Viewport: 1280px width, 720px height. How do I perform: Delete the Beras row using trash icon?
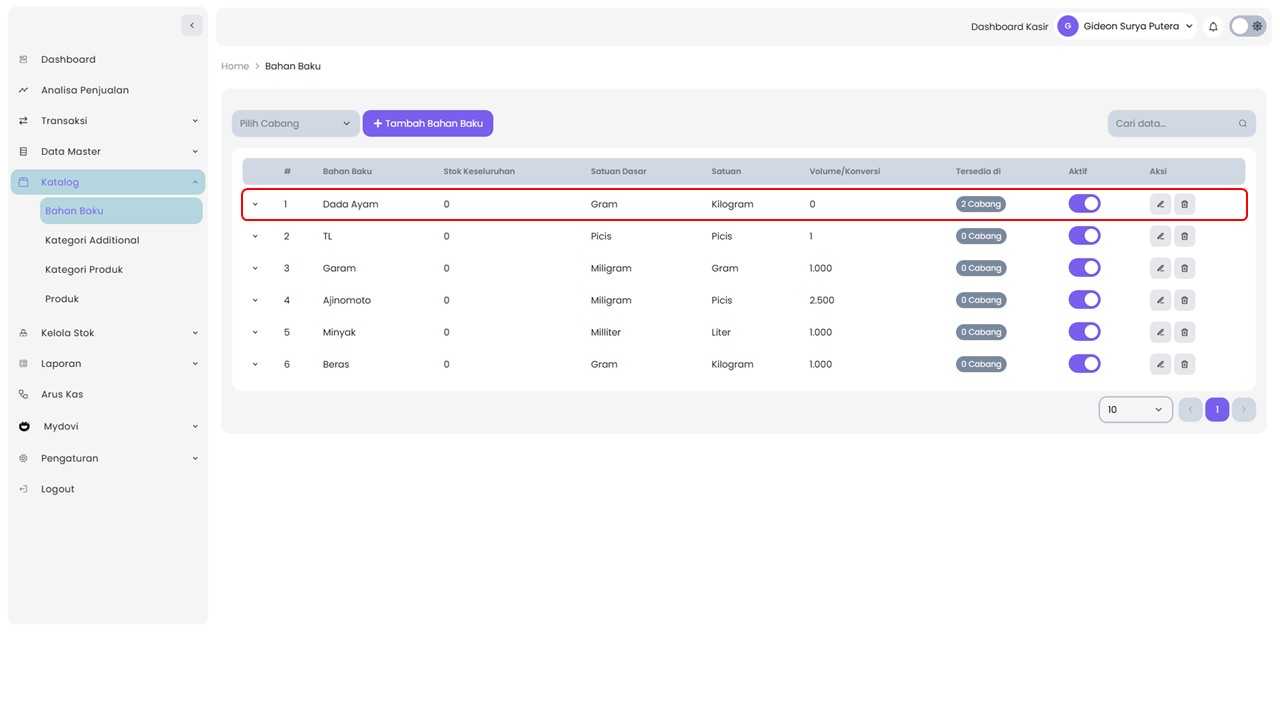click(x=1184, y=364)
